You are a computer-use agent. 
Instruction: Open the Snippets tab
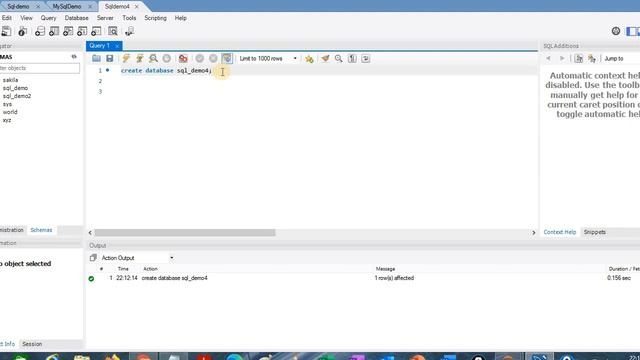tap(595, 232)
